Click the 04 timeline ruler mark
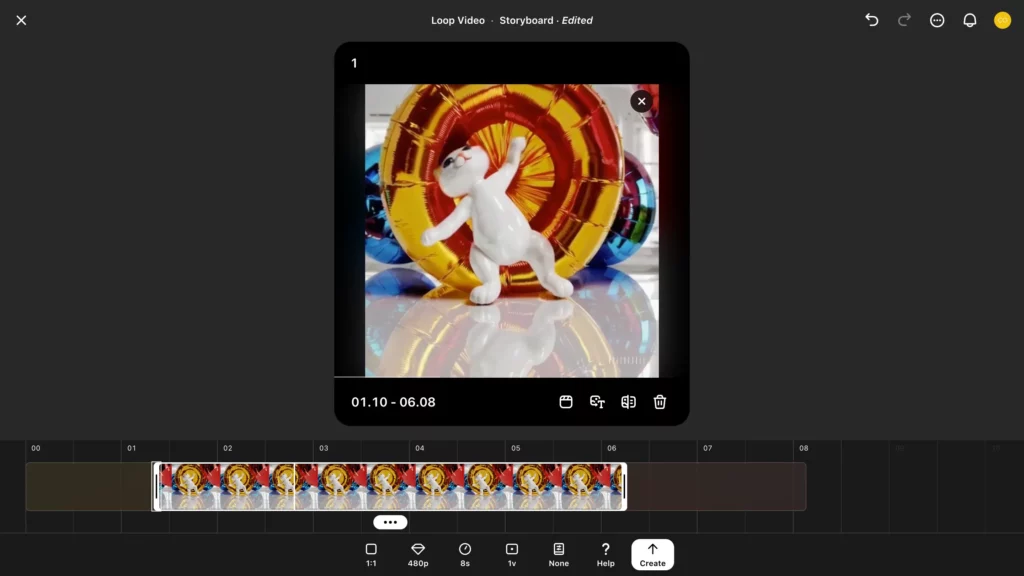Screen dimensions: 1024x576 [420, 448]
